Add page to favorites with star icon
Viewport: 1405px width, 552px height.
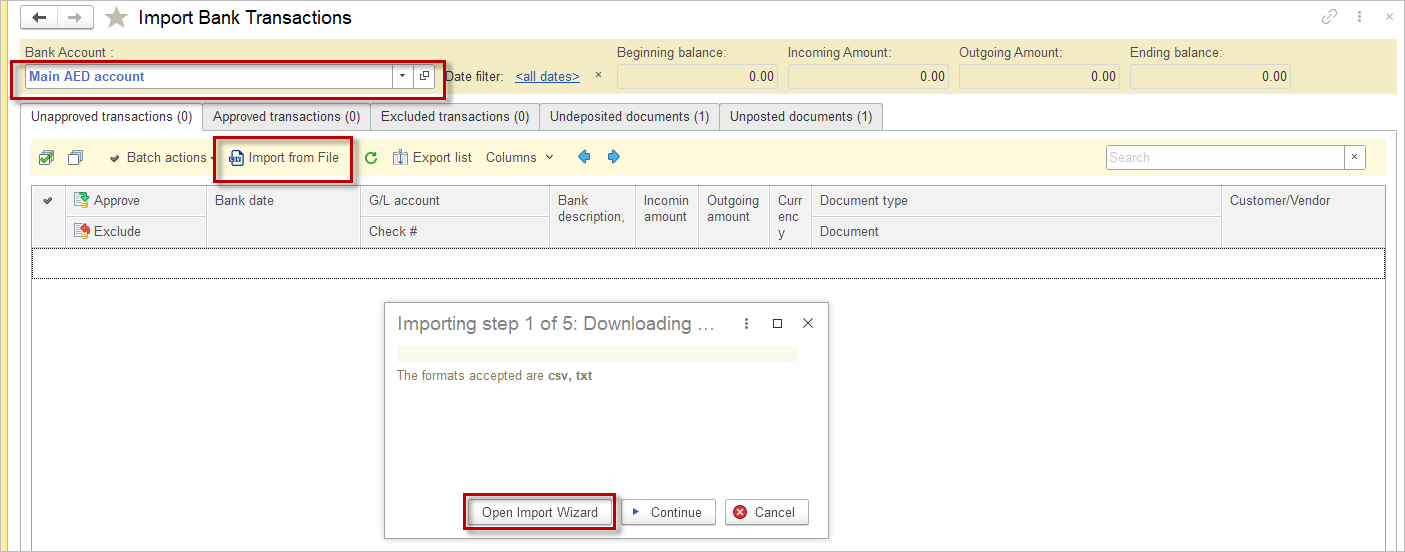tap(117, 18)
